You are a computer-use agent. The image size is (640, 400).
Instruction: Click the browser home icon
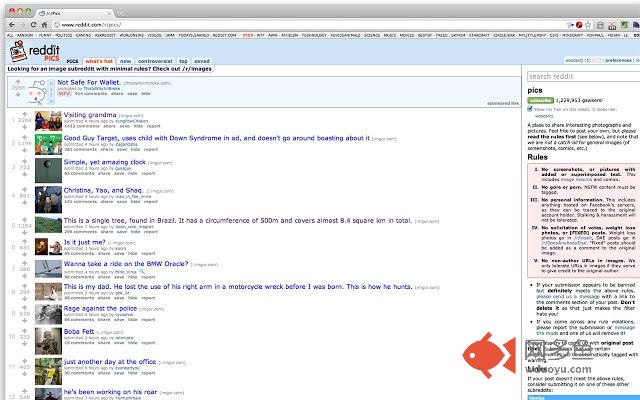click(44, 25)
